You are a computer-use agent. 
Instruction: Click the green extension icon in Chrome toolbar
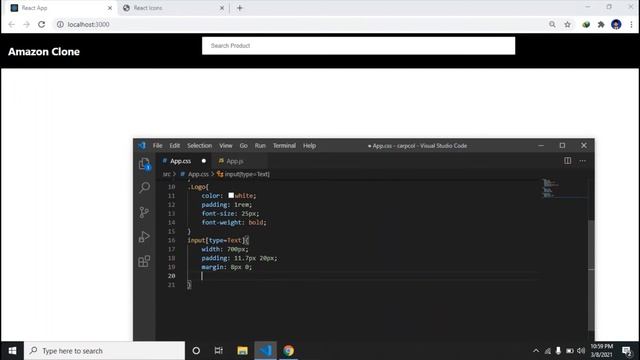(x=586, y=24)
